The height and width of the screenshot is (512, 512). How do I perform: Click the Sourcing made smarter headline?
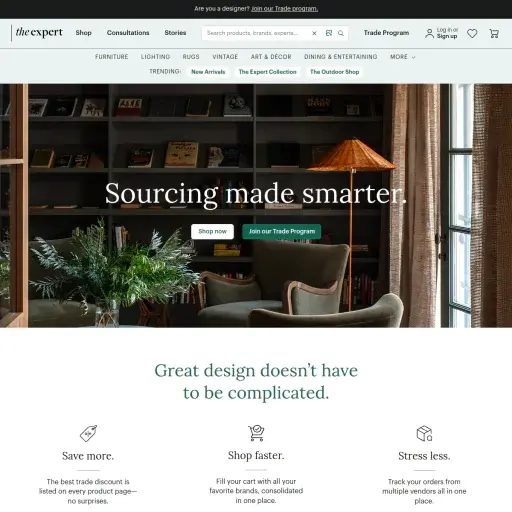pos(256,194)
